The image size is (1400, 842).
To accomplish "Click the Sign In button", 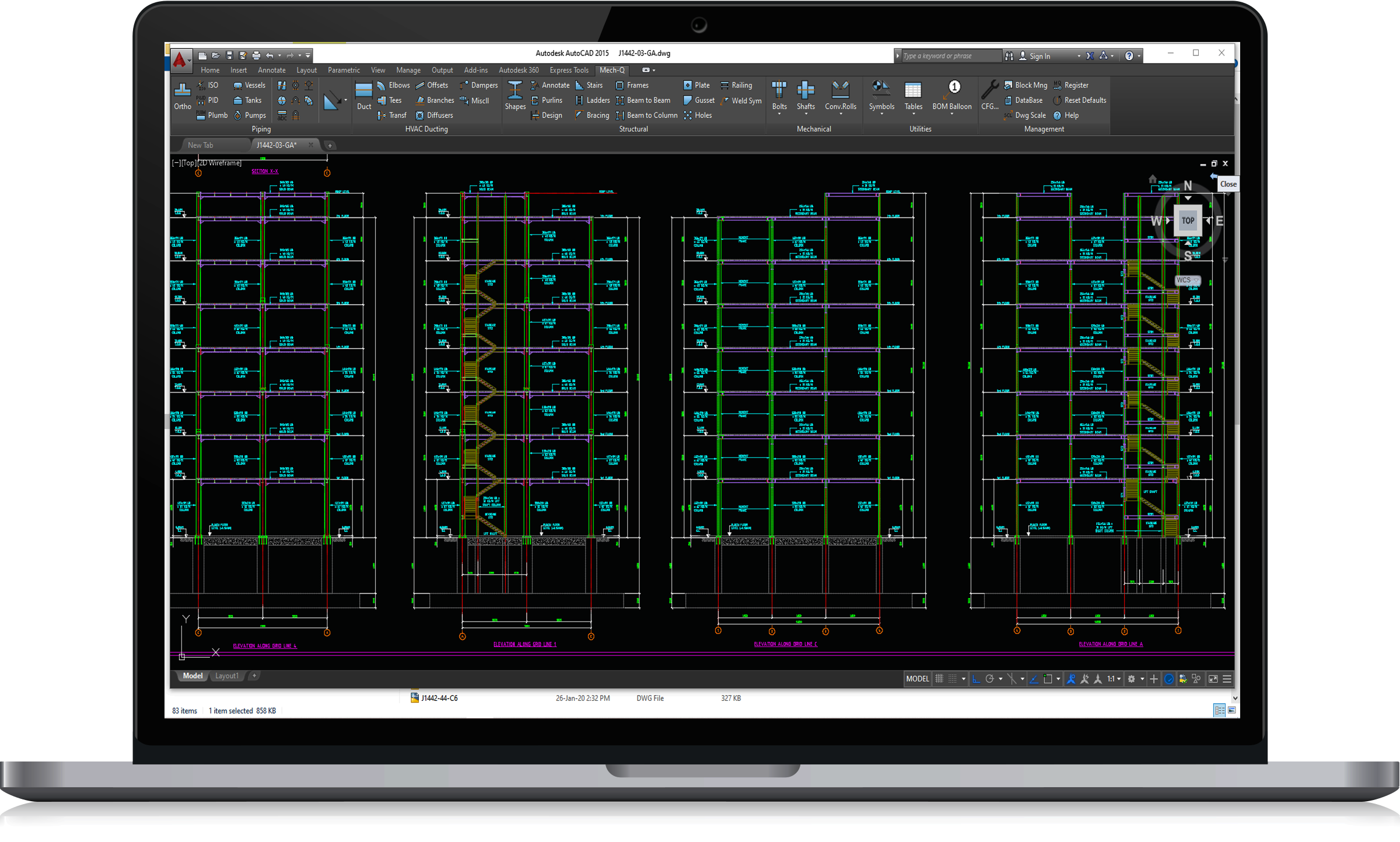I will pyautogui.click(x=1039, y=56).
